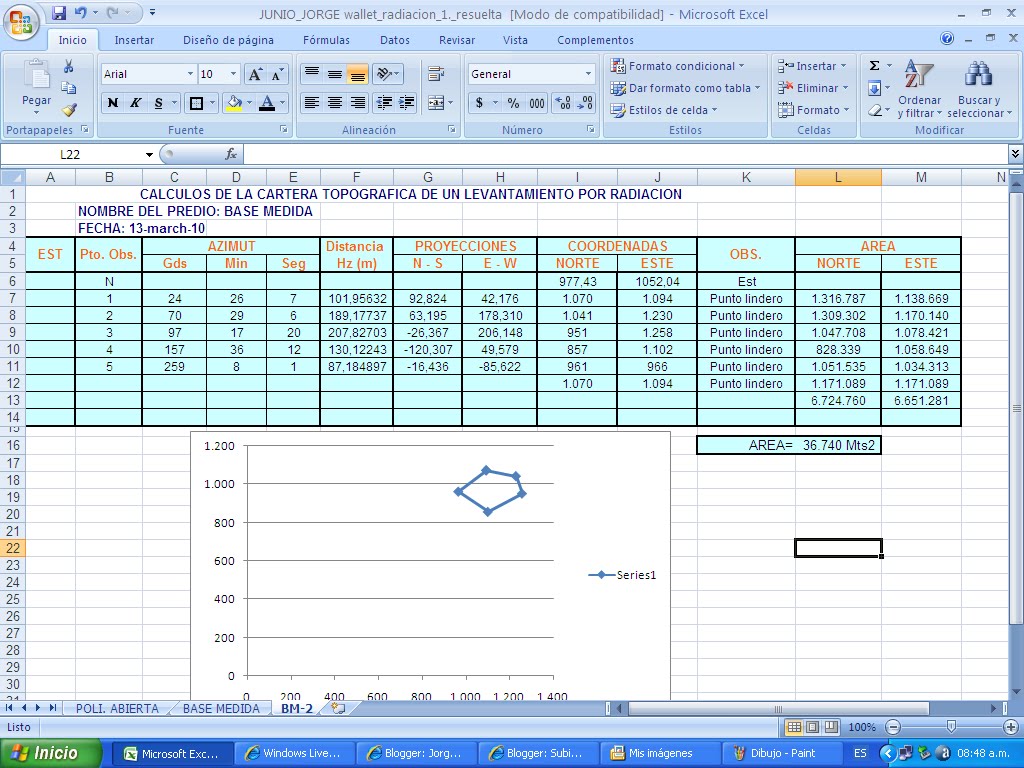Switch to the Insertar tab
This screenshot has height=768, width=1024.
134,40
